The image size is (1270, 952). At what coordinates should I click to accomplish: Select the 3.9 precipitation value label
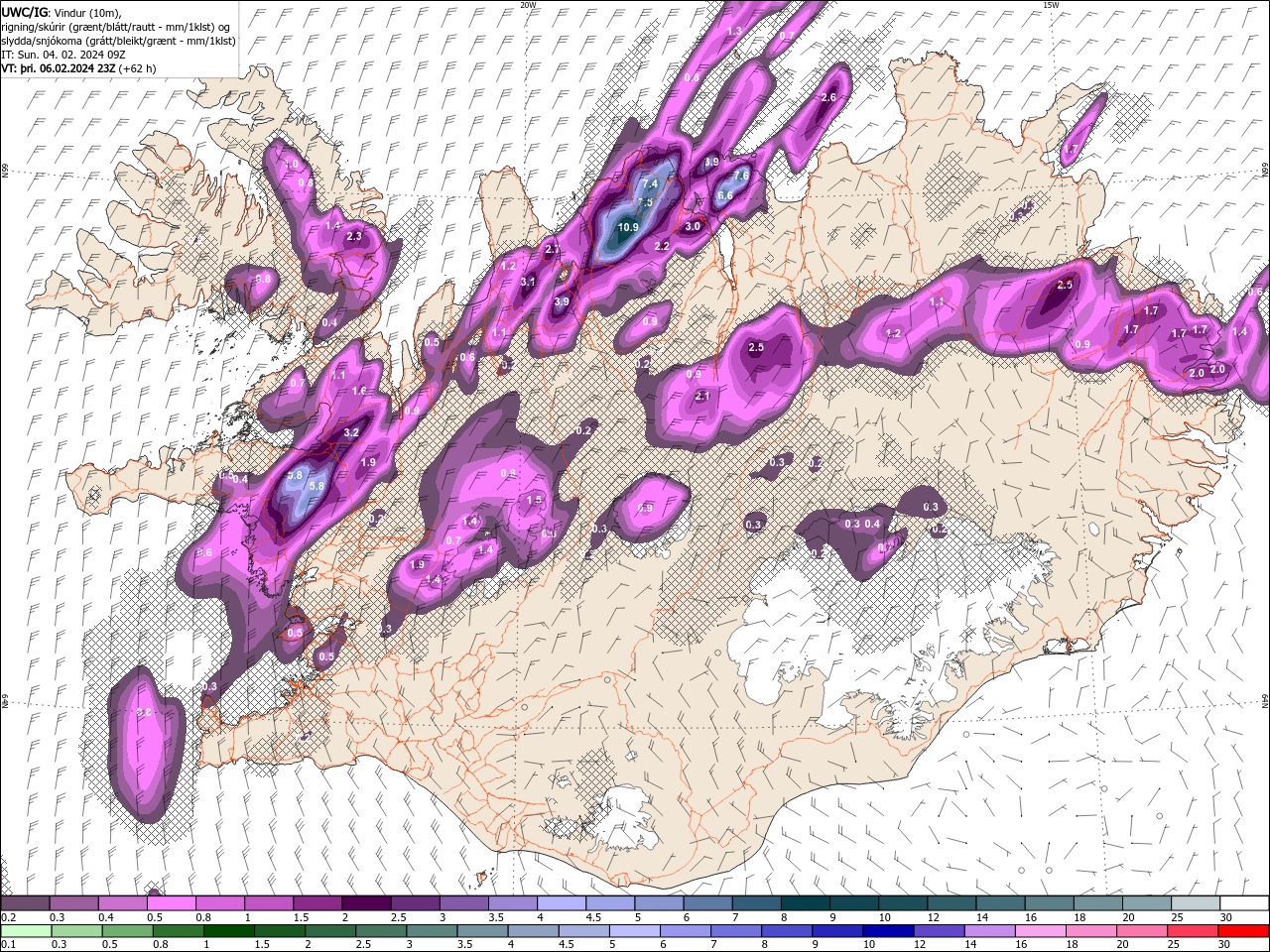tap(562, 302)
